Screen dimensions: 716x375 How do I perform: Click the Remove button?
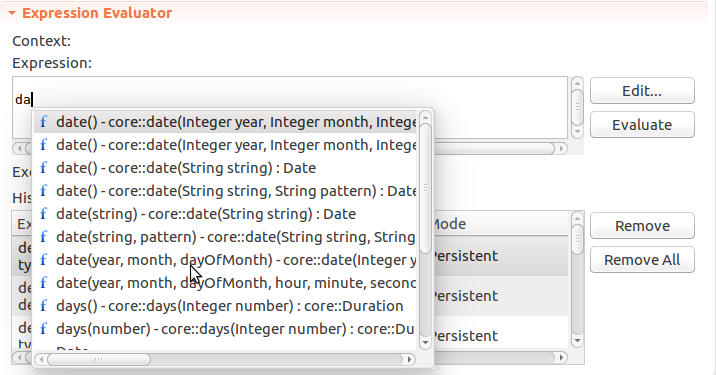coord(642,226)
